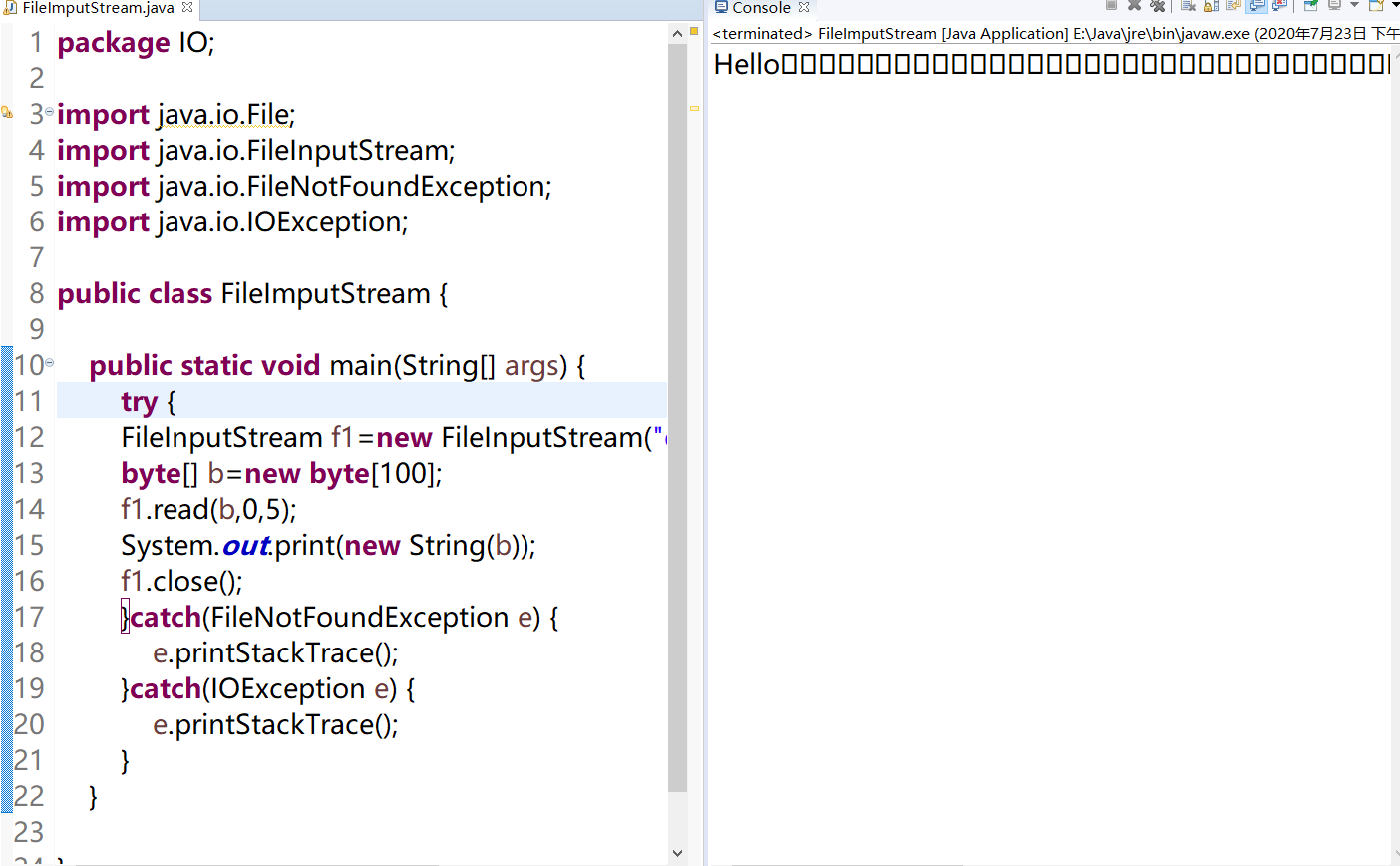This screenshot has width=1400, height=866.
Task: Click the warning marker beside line 3
Action: (7, 113)
